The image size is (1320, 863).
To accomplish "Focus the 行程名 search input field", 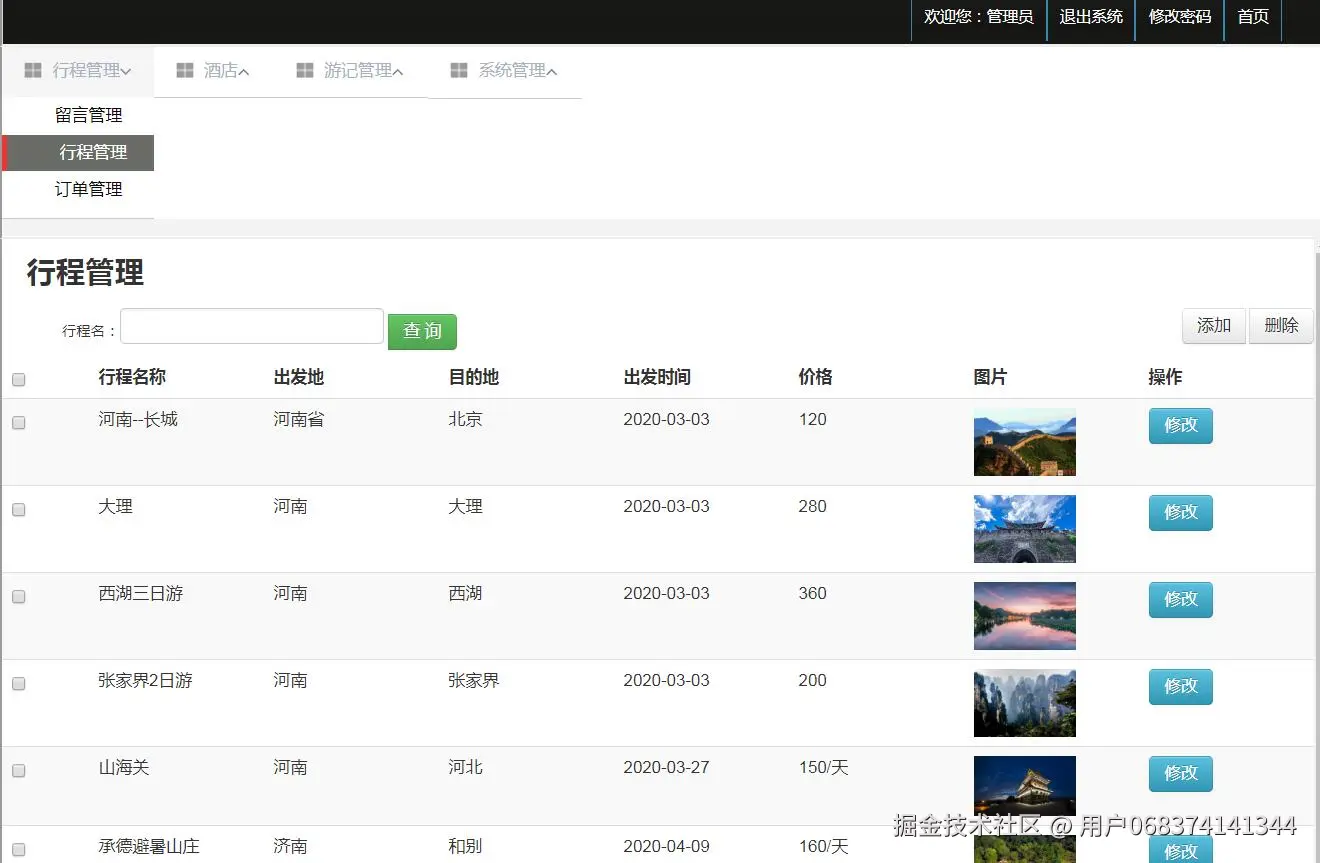I will (x=252, y=326).
